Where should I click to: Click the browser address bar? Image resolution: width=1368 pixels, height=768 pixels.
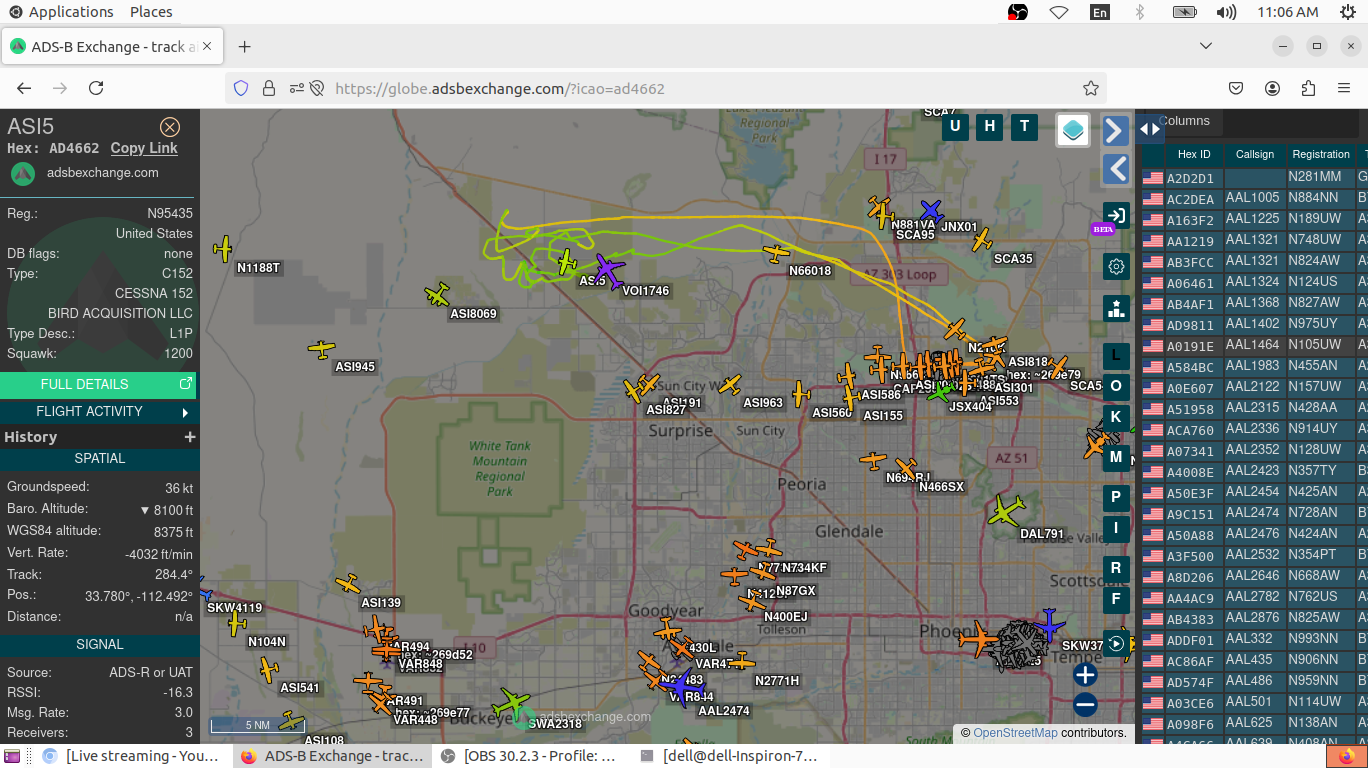click(666, 88)
